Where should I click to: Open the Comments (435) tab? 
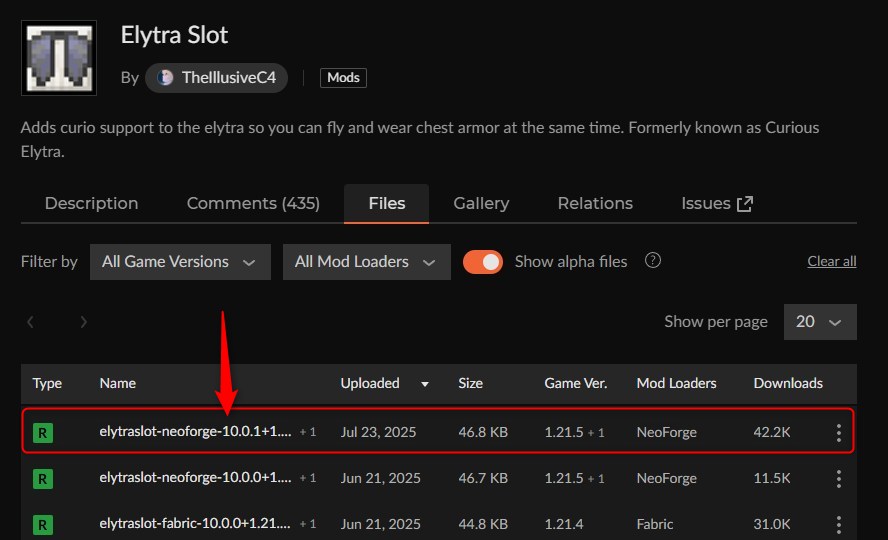[x=253, y=203]
